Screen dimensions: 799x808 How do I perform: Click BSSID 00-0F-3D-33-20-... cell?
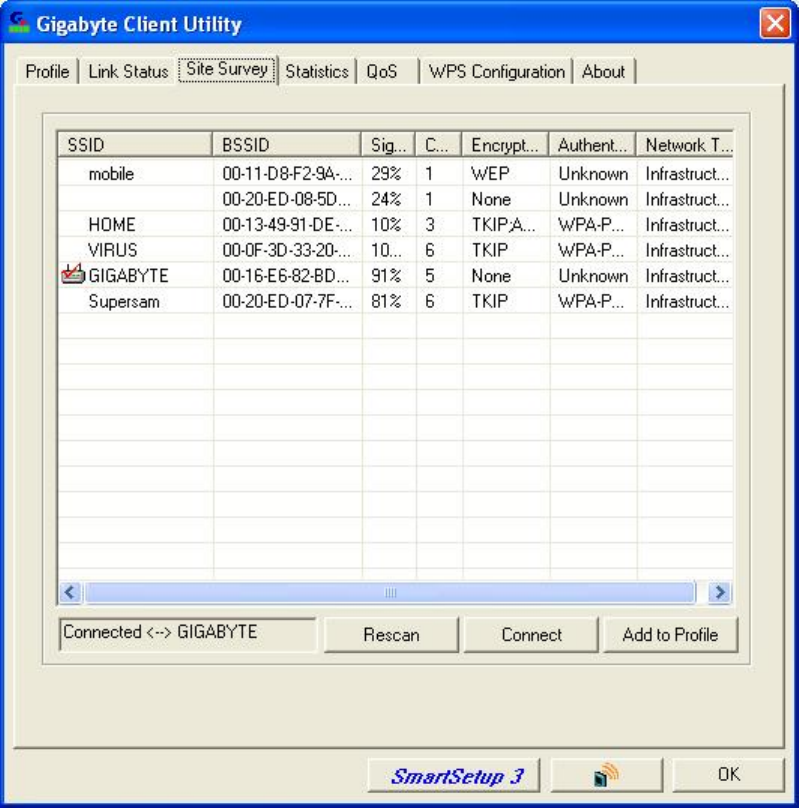click(286, 250)
